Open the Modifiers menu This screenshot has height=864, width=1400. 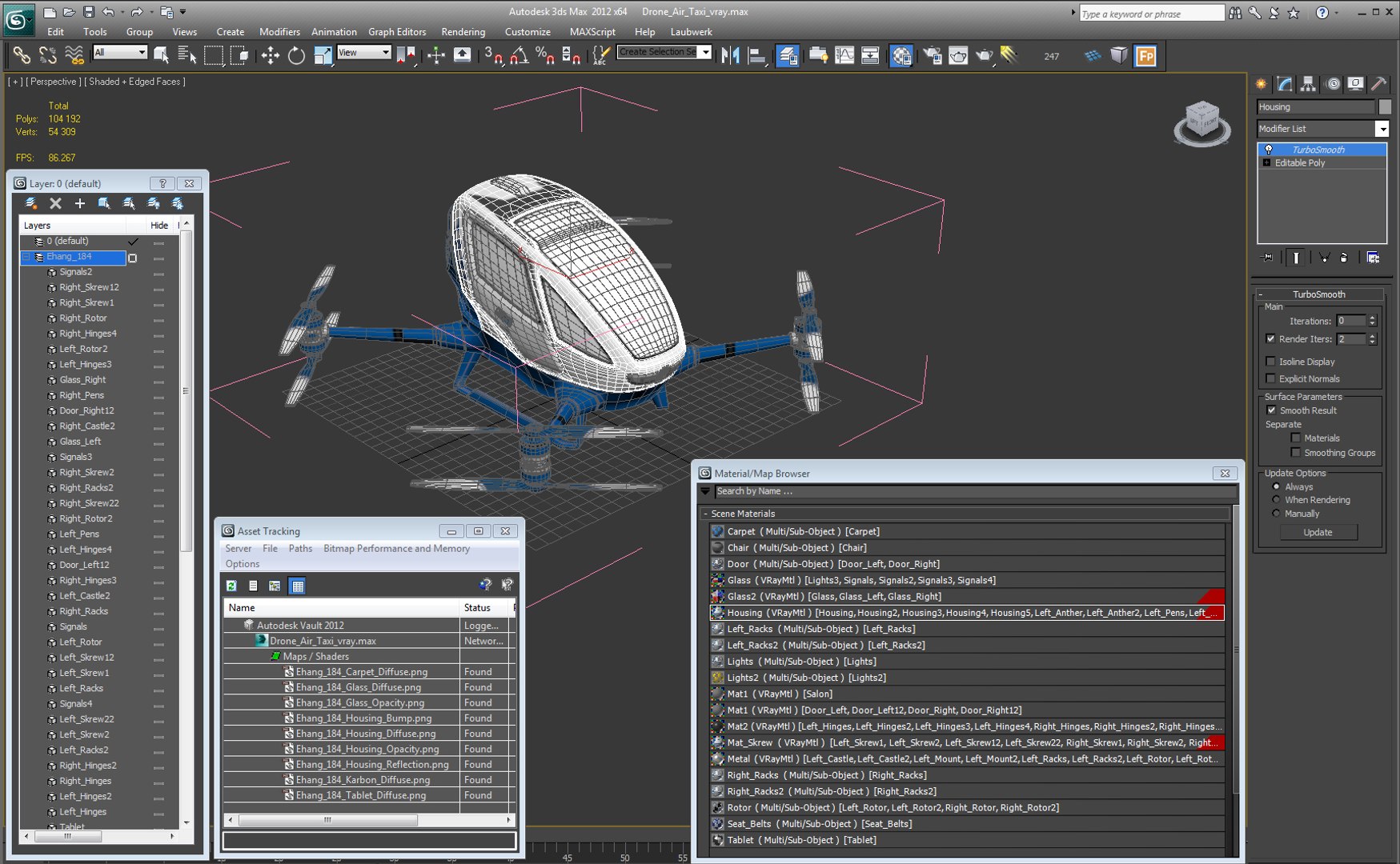point(279,32)
